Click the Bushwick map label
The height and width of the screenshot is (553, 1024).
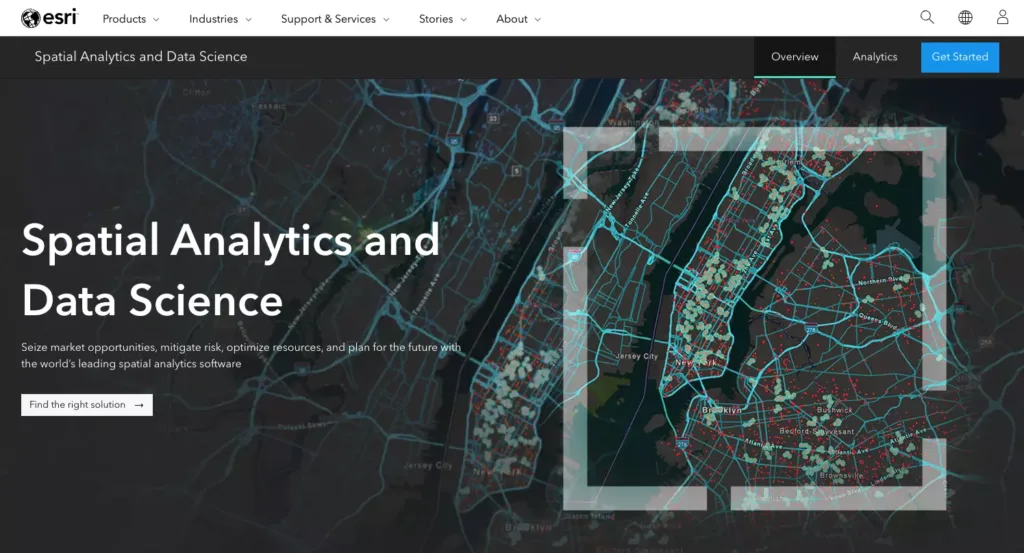point(834,410)
